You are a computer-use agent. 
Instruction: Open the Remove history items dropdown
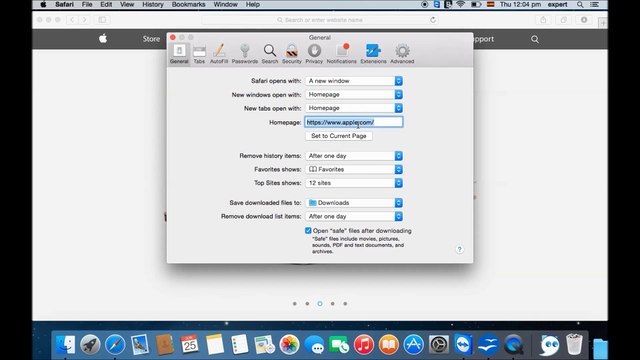[354, 156]
